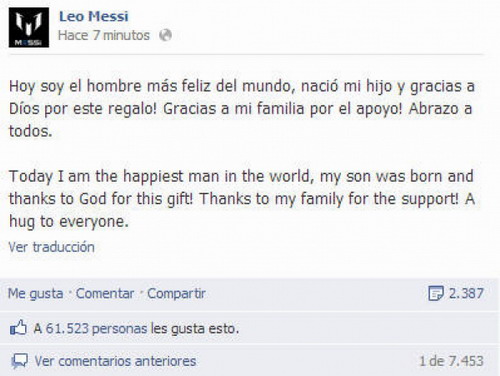This screenshot has height=376, width=500.
Task: Open the 'Hace 7 minutos' timestamp link
Action: click(104, 35)
